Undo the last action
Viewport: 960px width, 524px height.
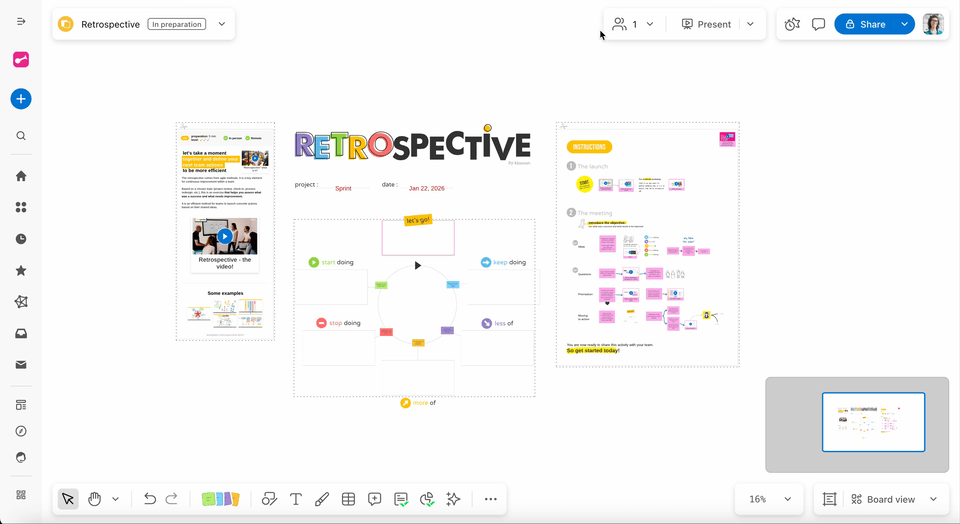149,500
